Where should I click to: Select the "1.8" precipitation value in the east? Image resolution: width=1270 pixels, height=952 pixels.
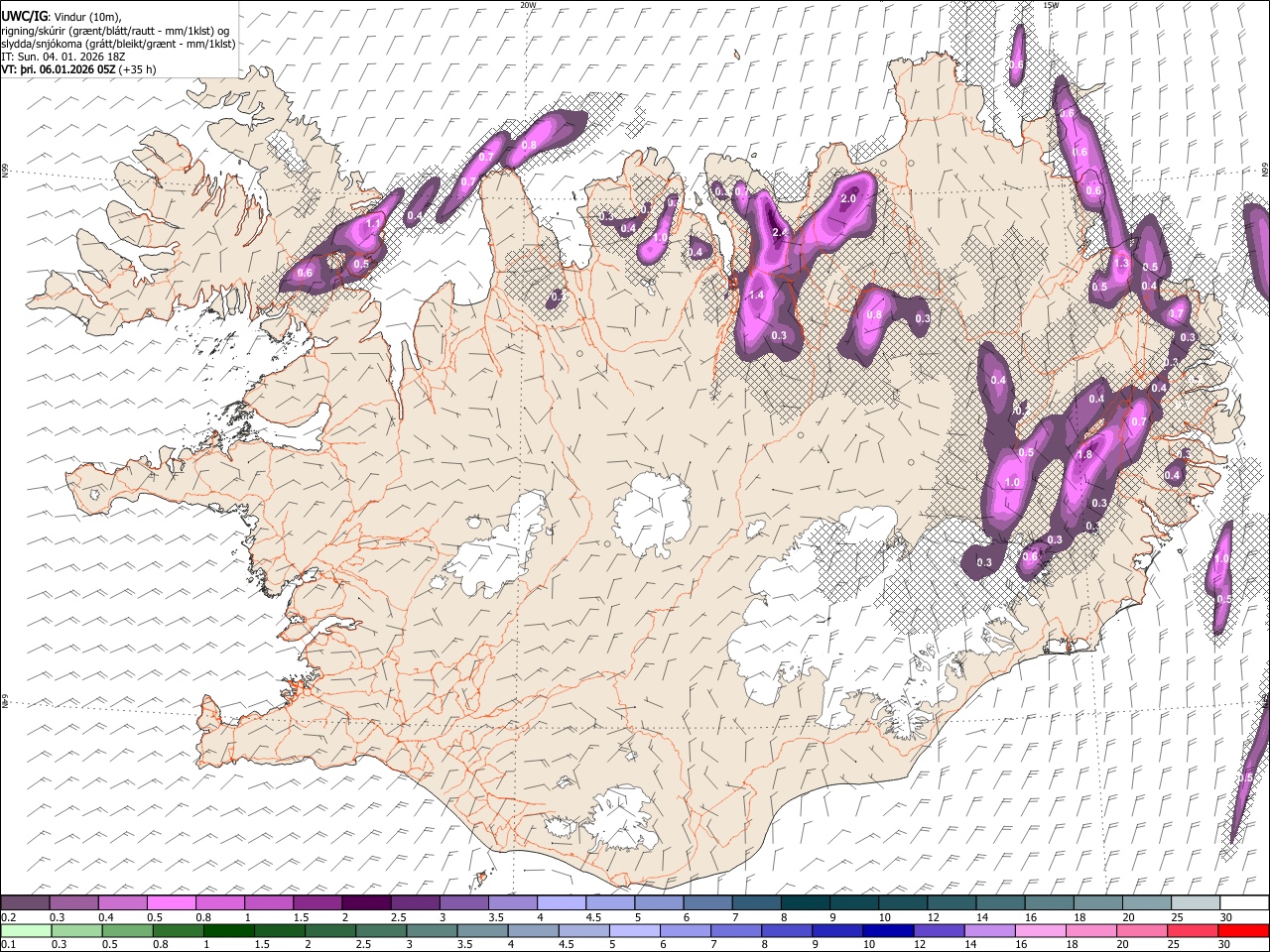pos(1084,454)
